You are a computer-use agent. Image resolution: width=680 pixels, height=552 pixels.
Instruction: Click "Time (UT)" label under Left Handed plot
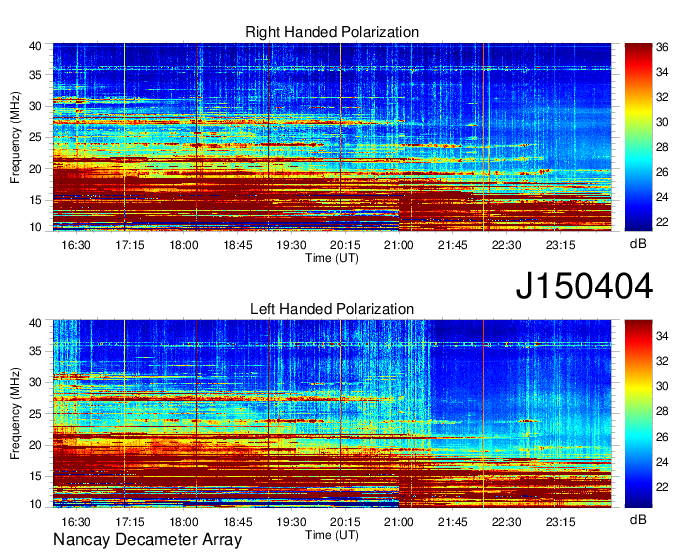(332, 535)
